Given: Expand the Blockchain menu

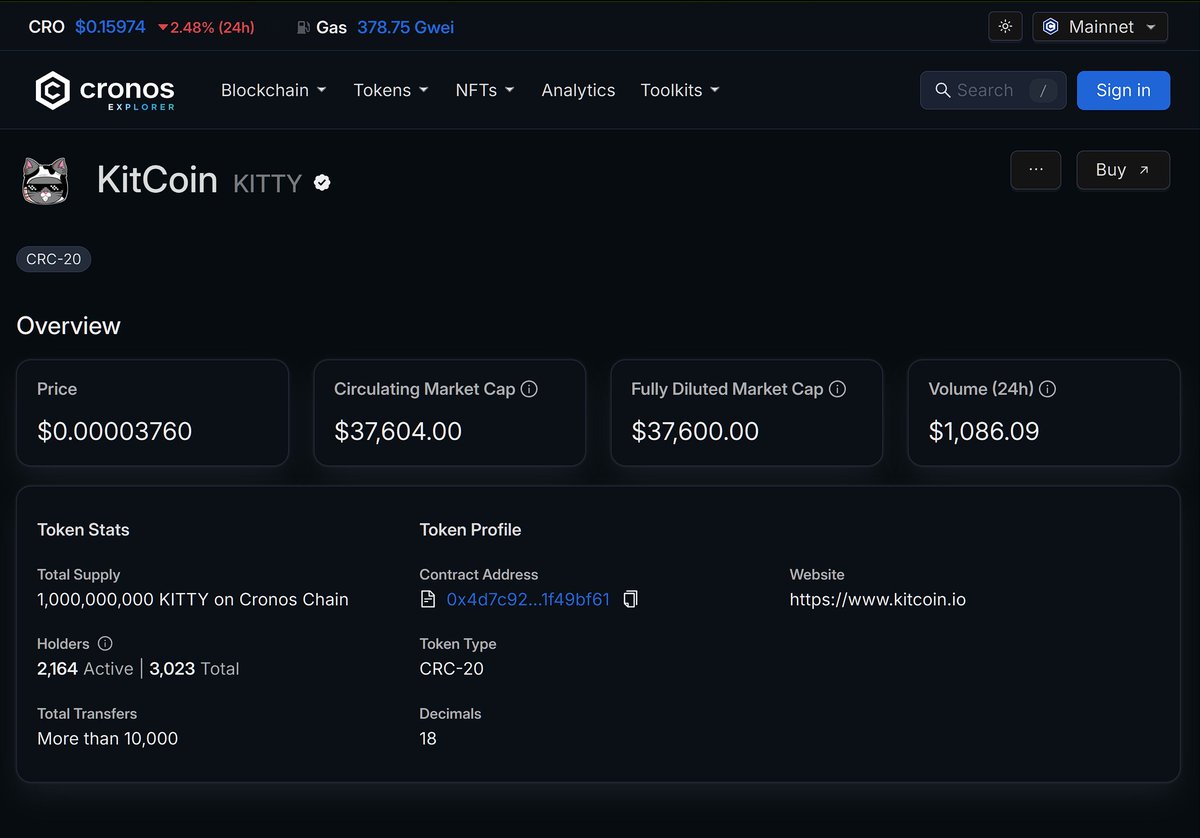Looking at the screenshot, I should click(x=273, y=90).
